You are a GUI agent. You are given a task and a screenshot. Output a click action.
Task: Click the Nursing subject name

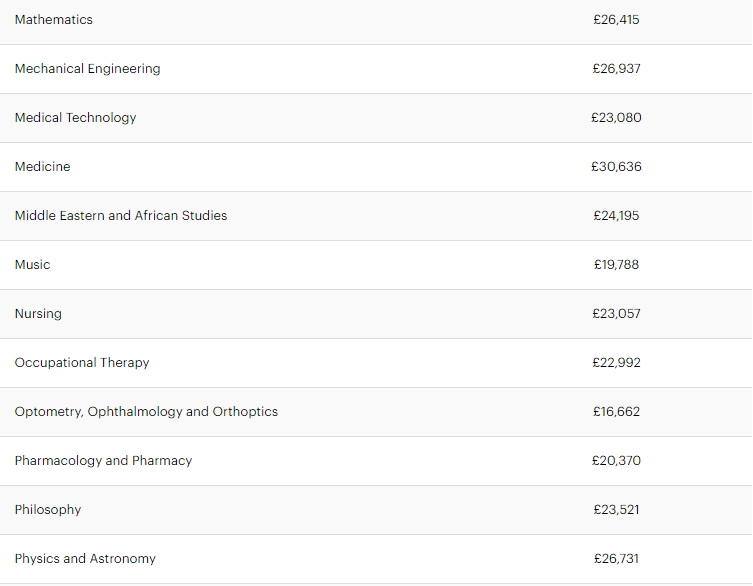click(x=38, y=314)
